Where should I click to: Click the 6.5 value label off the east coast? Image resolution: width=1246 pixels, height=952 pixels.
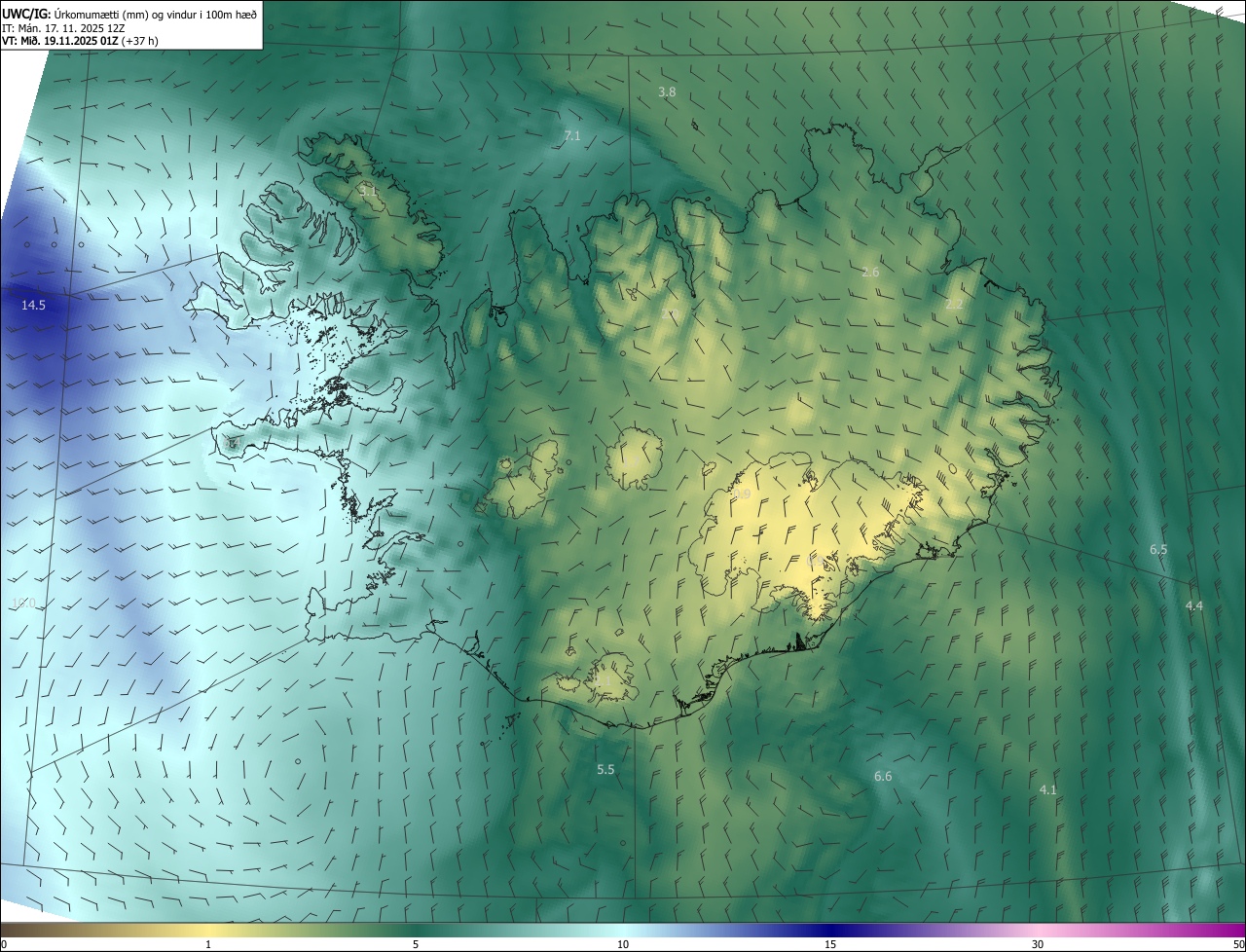click(1158, 550)
